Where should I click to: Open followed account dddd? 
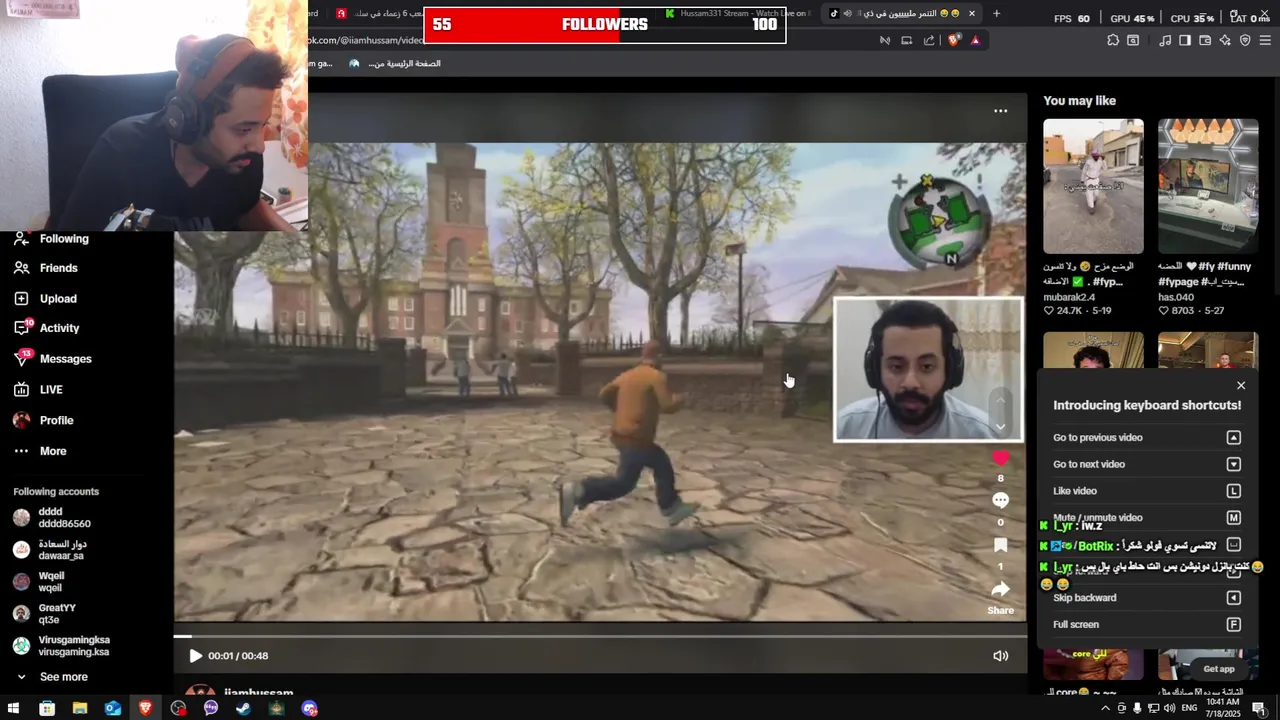[x=52, y=518]
